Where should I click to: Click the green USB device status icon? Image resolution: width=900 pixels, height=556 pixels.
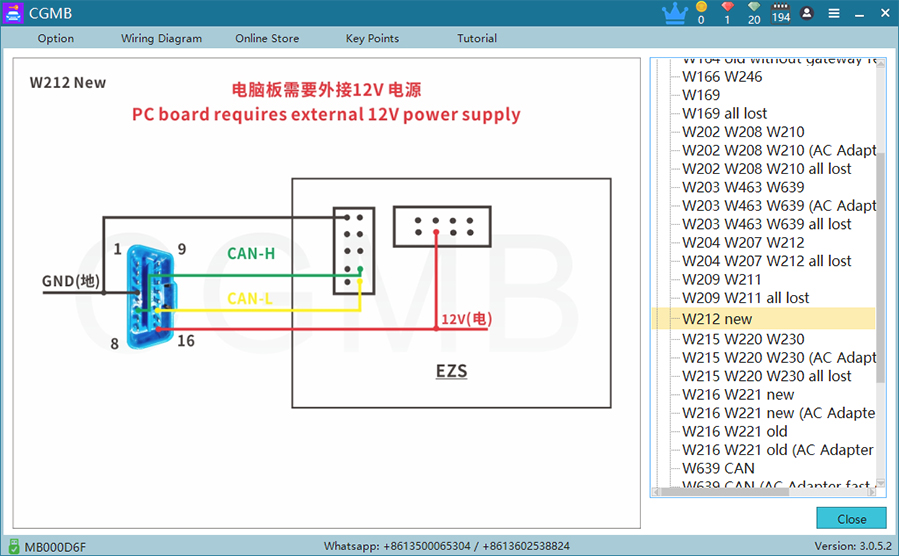click(x=13, y=546)
